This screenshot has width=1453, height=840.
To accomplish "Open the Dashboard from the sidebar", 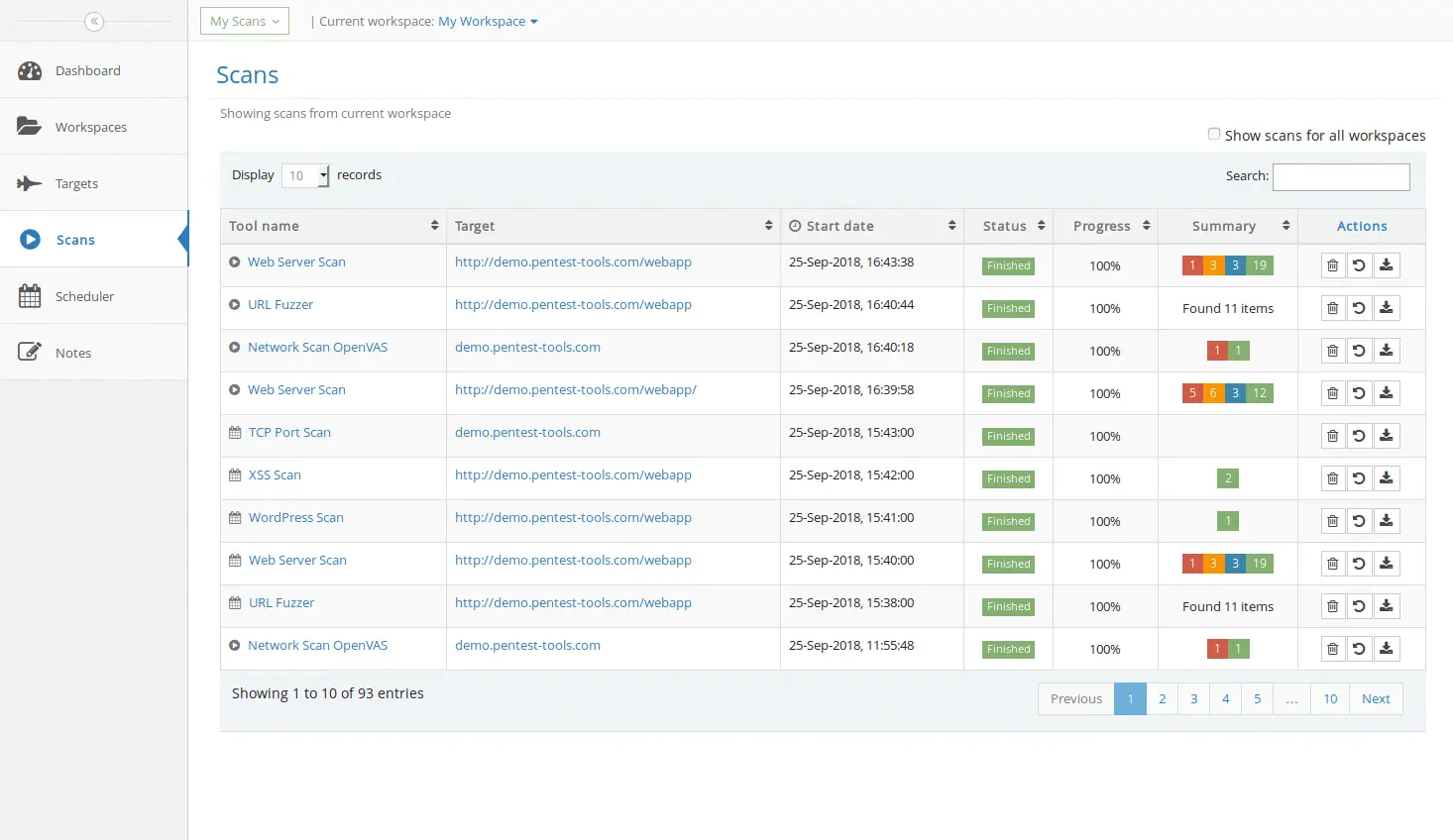I will pos(87,70).
